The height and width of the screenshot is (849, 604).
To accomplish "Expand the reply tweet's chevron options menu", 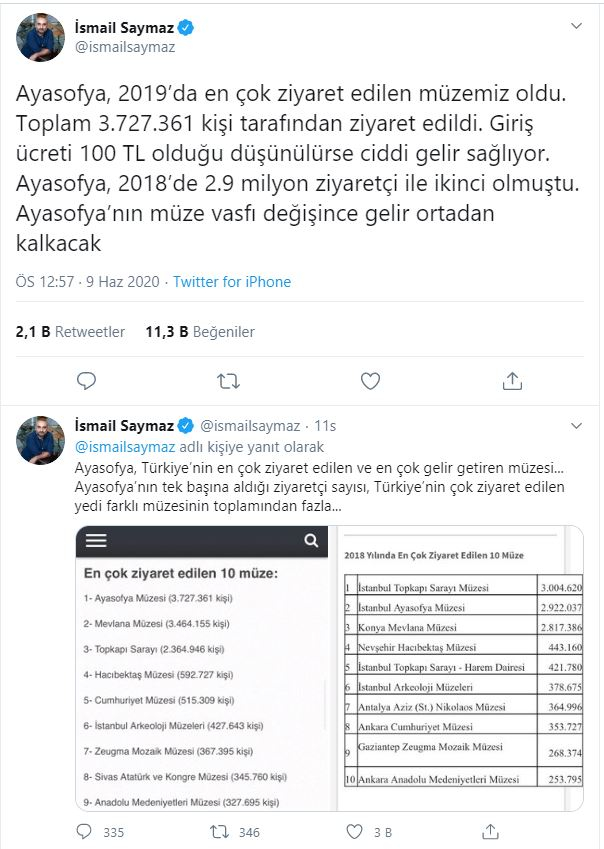I will point(576,426).
